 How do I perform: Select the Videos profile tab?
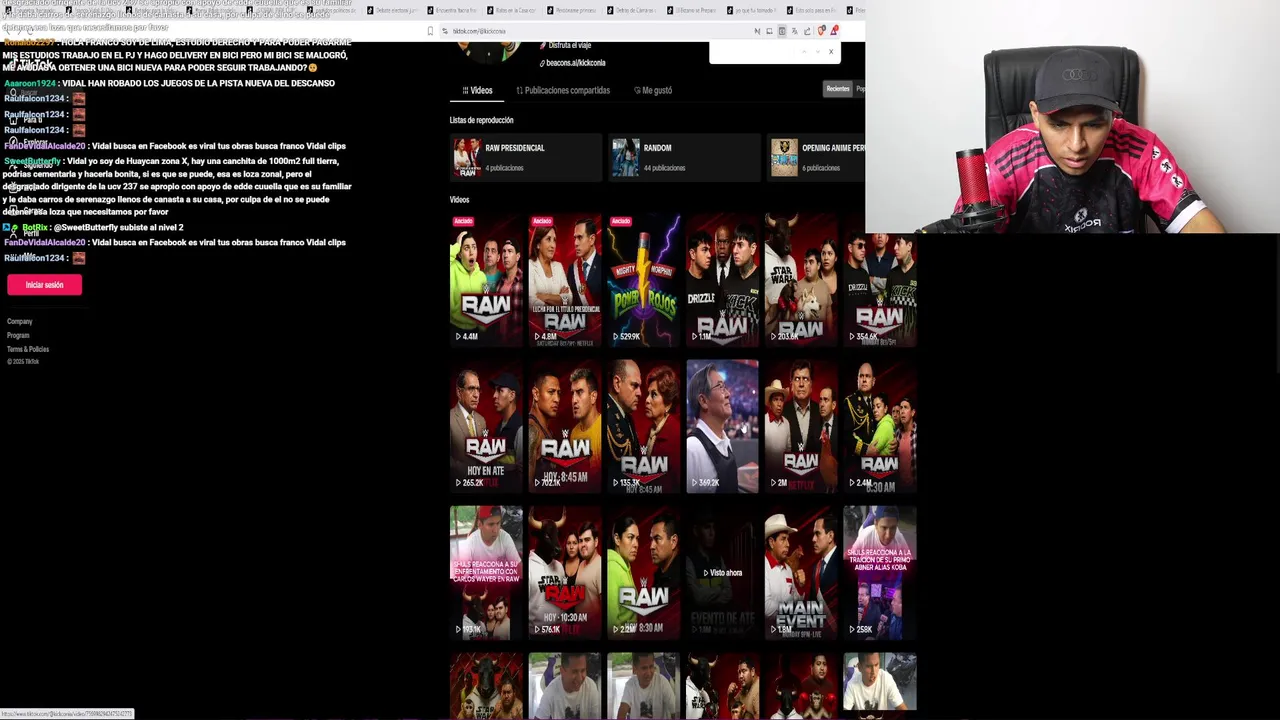click(x=477, y=90)
